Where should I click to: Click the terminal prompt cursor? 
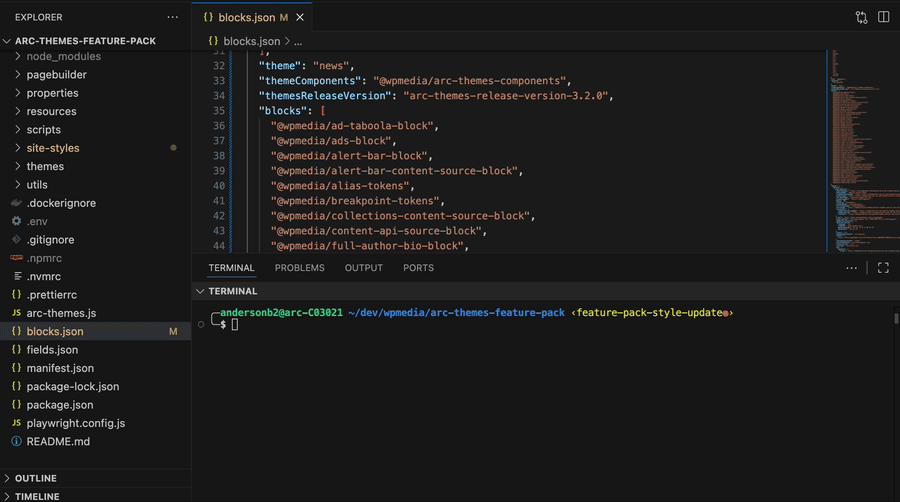[x=235, y=325]
